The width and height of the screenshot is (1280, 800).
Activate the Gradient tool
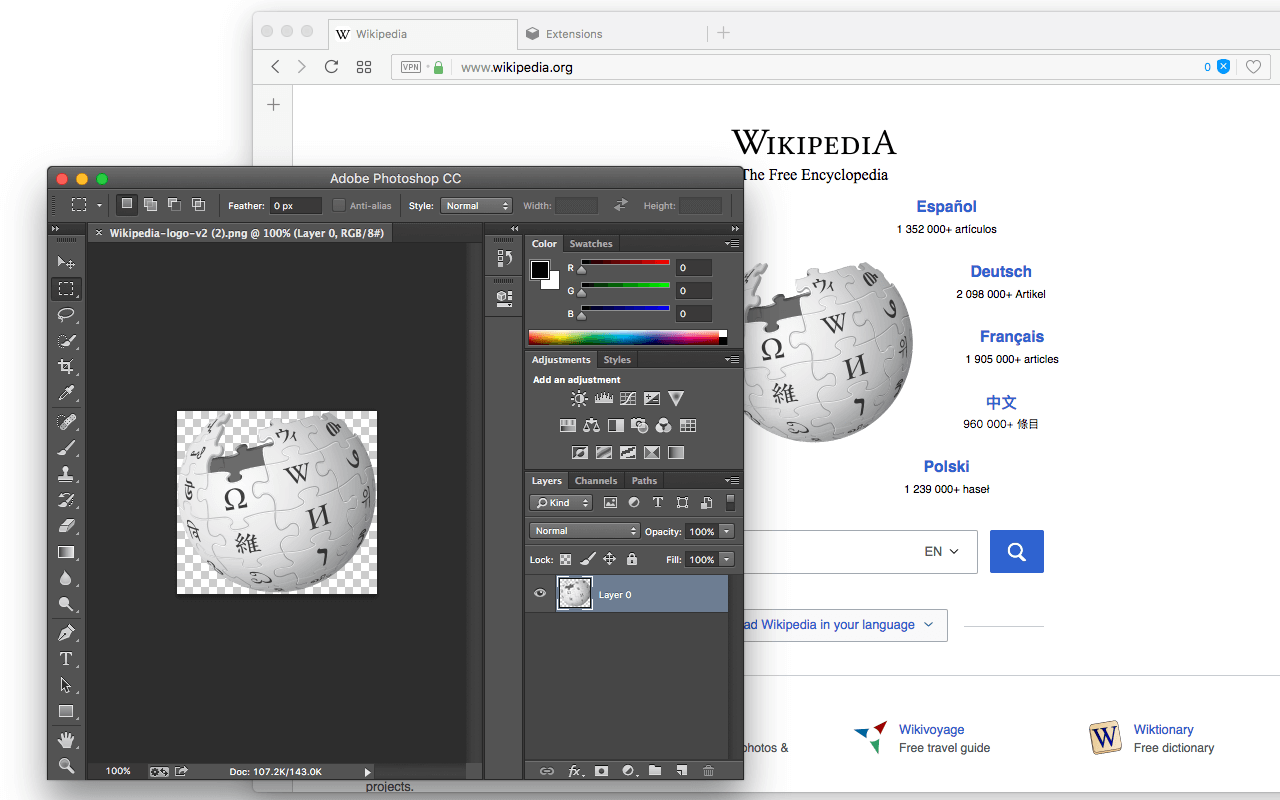(66, 552)
